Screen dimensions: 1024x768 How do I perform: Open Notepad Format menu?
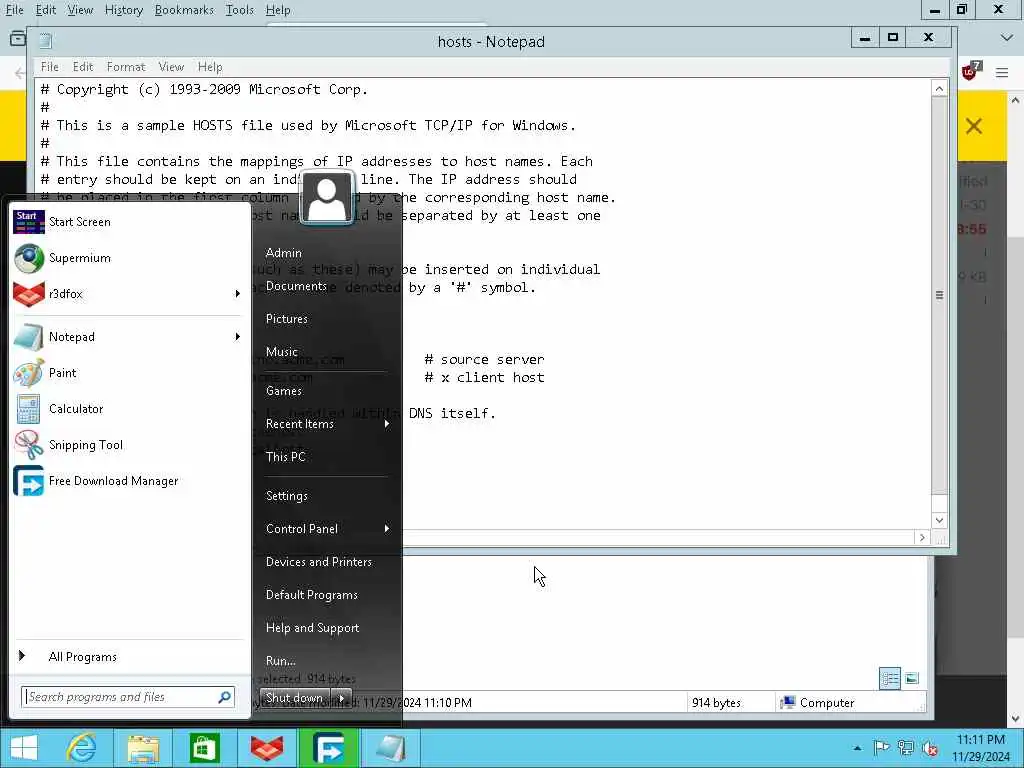point(126,67)
